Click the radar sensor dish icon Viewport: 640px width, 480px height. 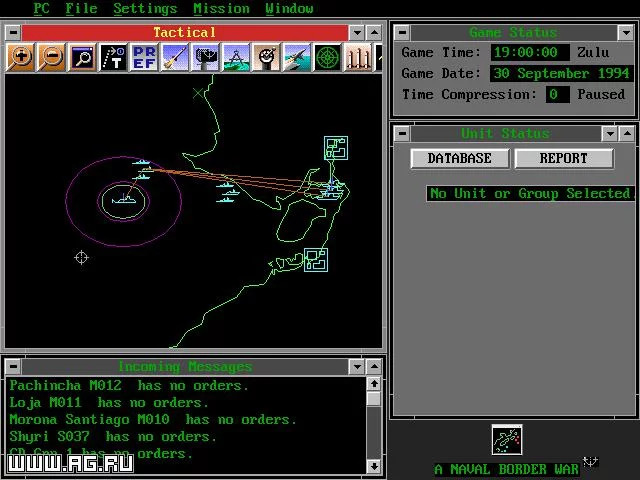point(206,58)
